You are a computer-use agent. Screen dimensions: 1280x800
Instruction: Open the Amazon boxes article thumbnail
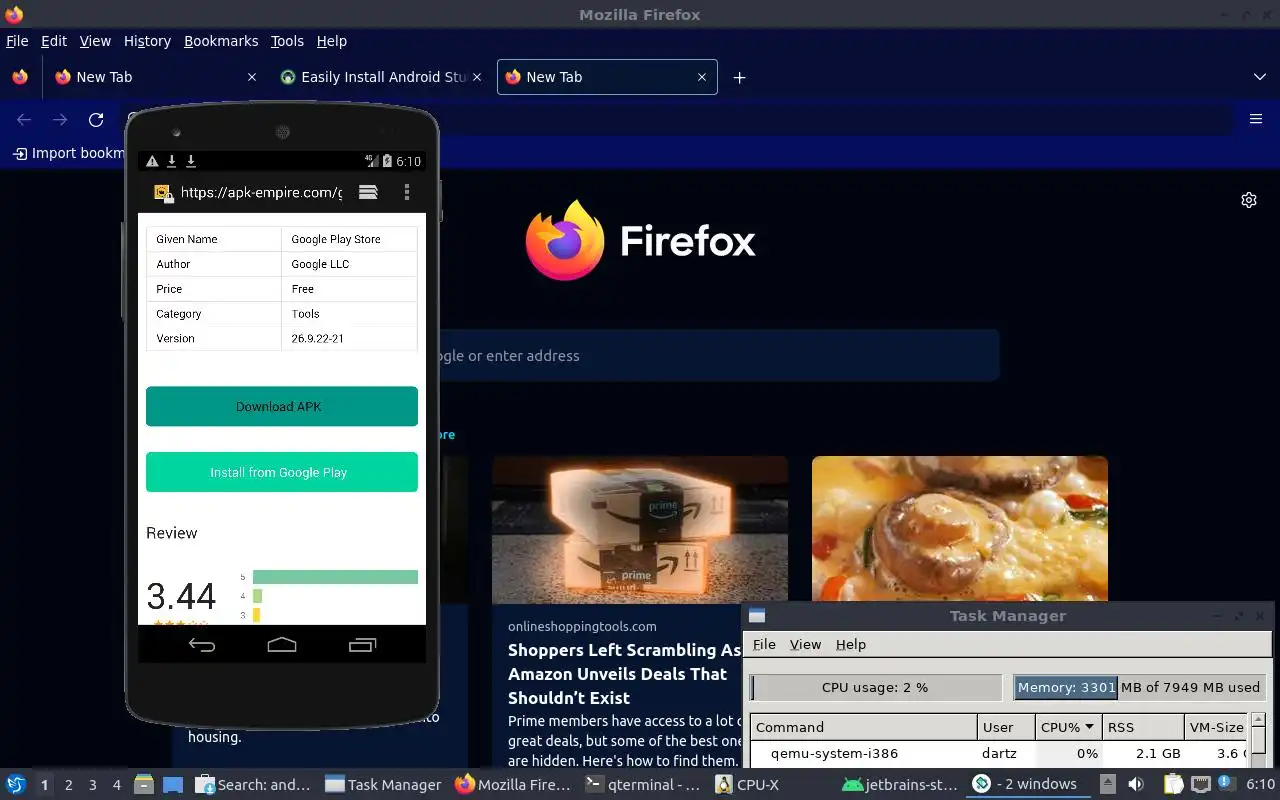(640, 529)
